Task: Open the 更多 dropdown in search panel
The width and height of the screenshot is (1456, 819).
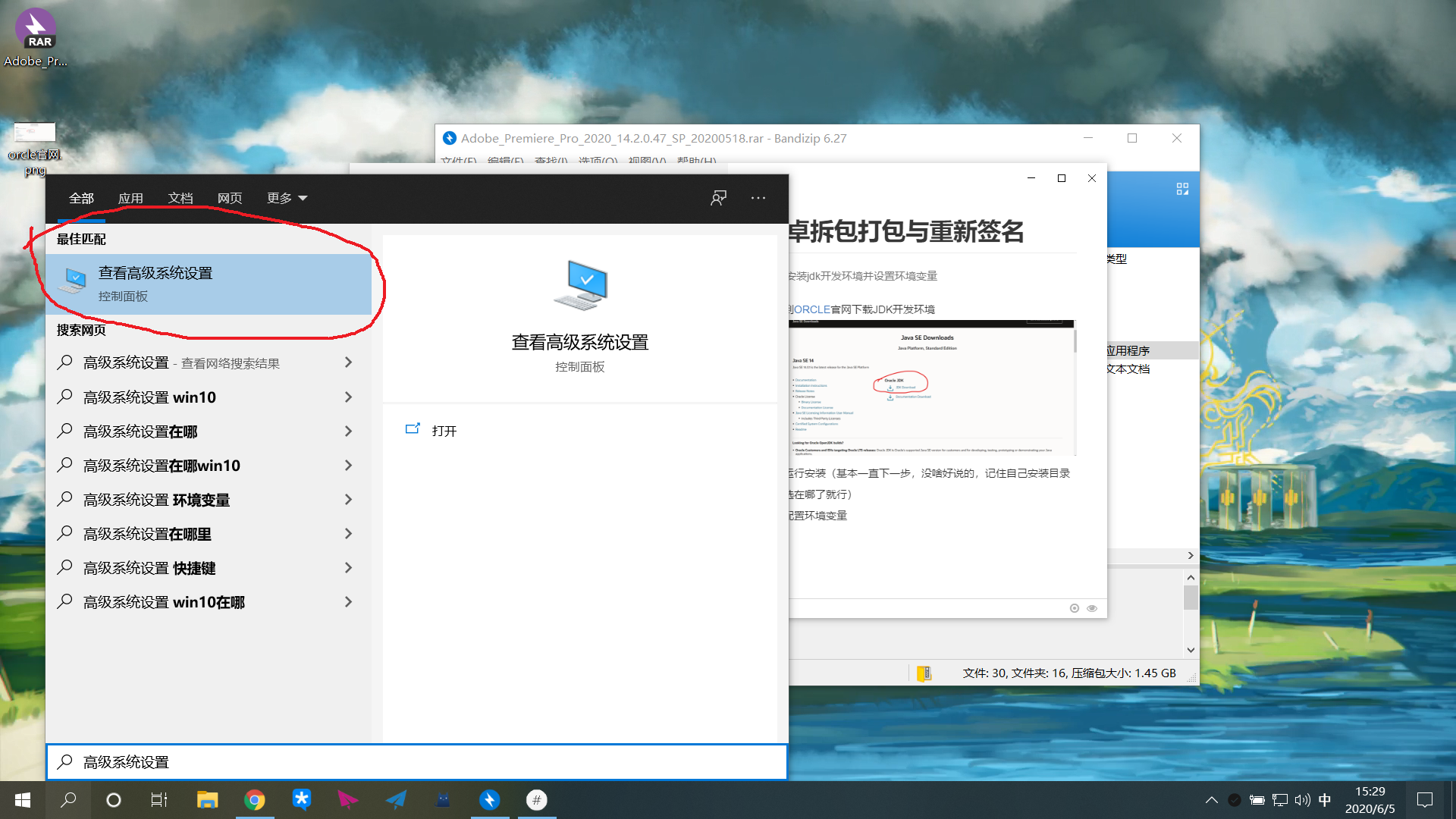Action: click(287, 198)
